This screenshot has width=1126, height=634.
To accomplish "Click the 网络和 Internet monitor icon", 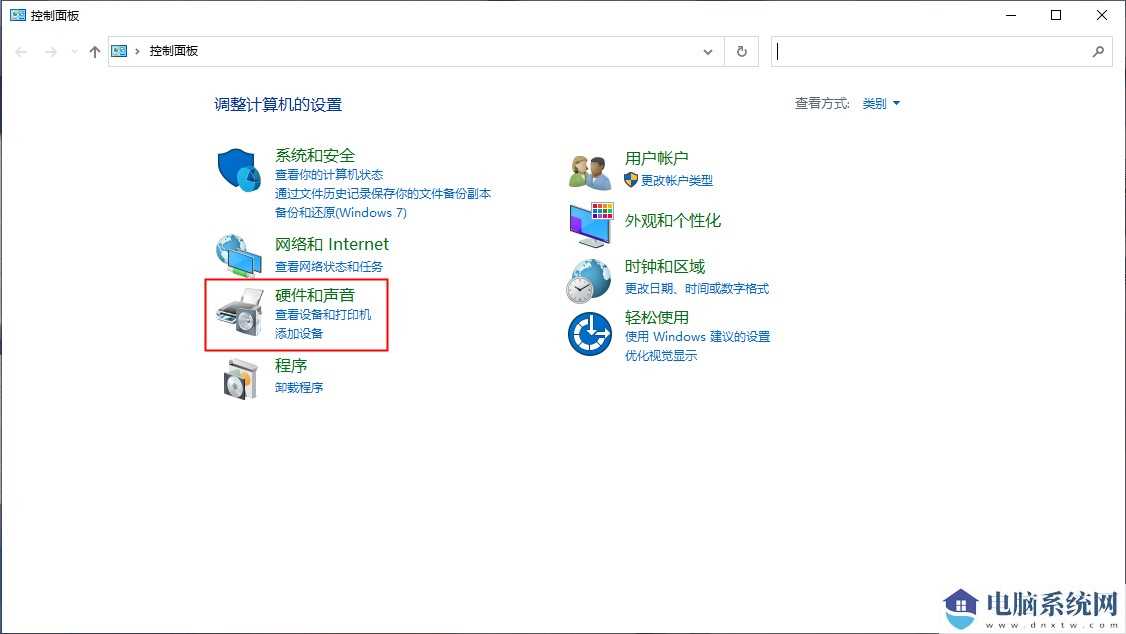I will (x=237, y=255).
